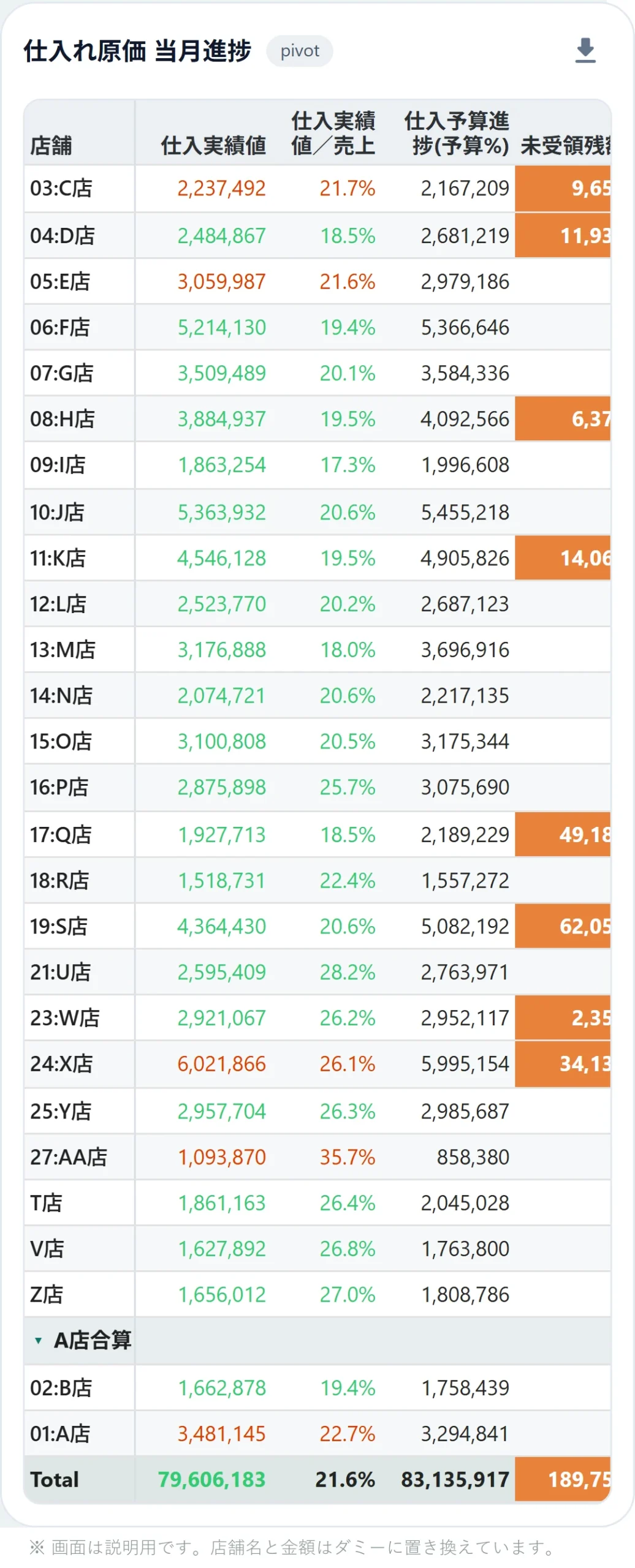The width and height of the screenshot is (635, 1568).
Task: Click value 1,627,892 for V店
Action: point(221,1248)
